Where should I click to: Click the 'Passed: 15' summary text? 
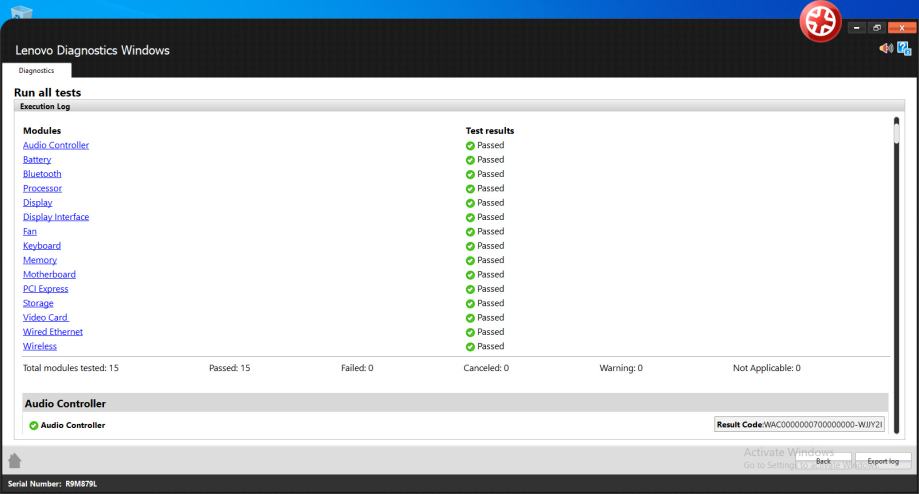click(x=230, y=368)
